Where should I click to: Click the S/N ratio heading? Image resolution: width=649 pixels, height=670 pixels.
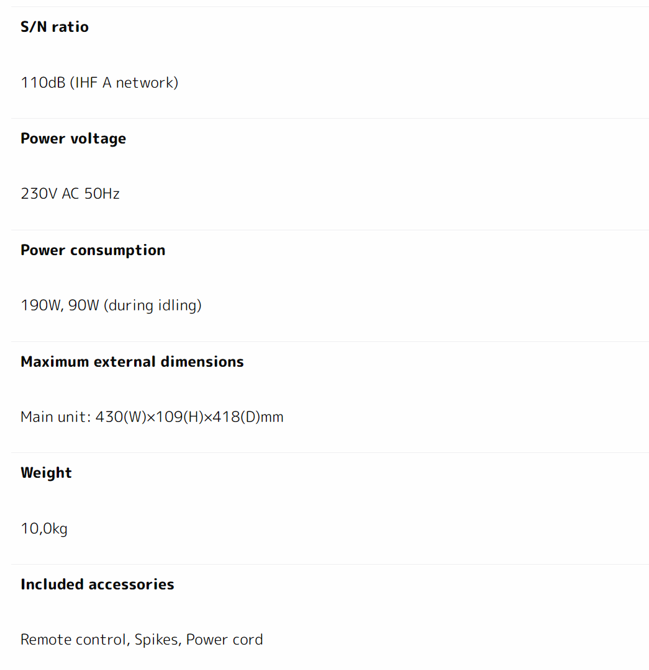54,27
